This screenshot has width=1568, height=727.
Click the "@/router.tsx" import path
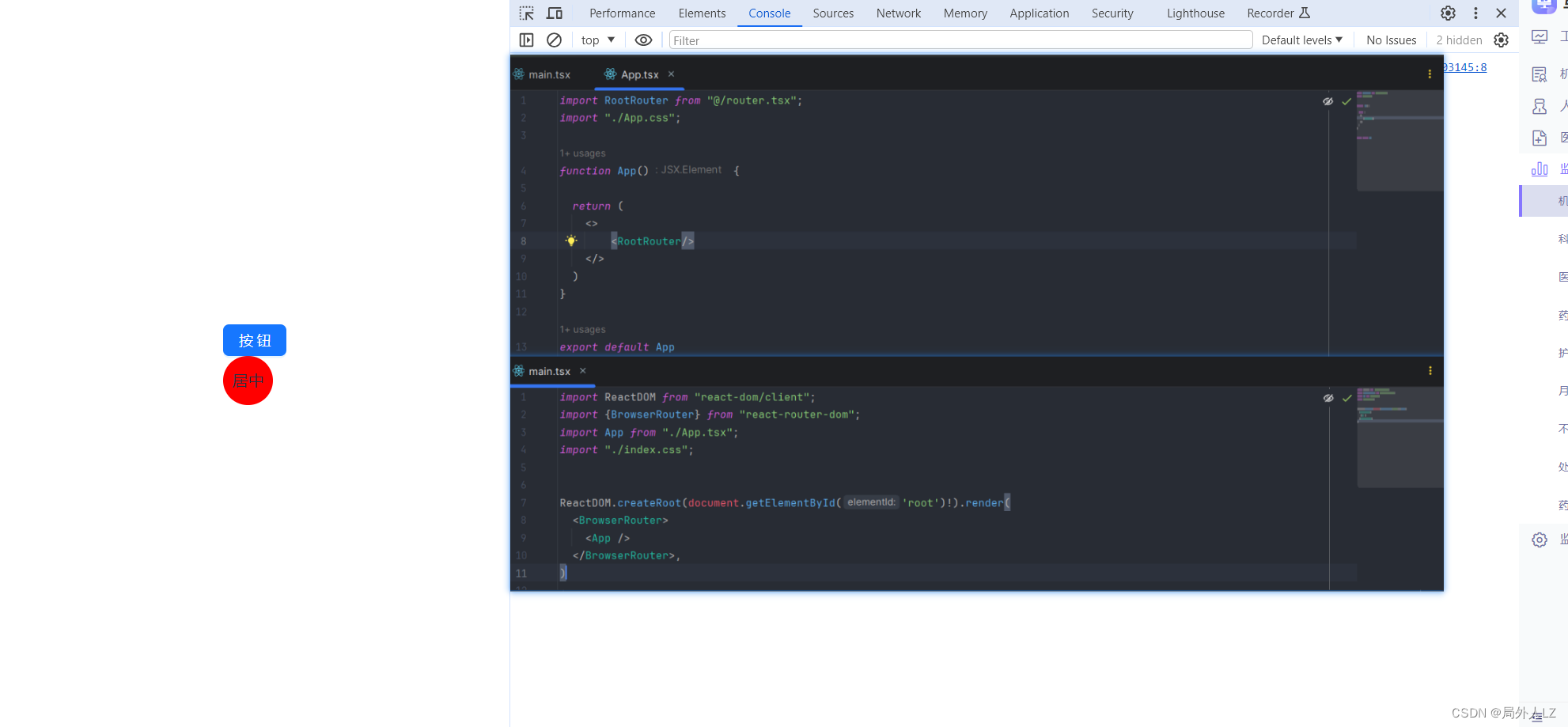point(752,100)
